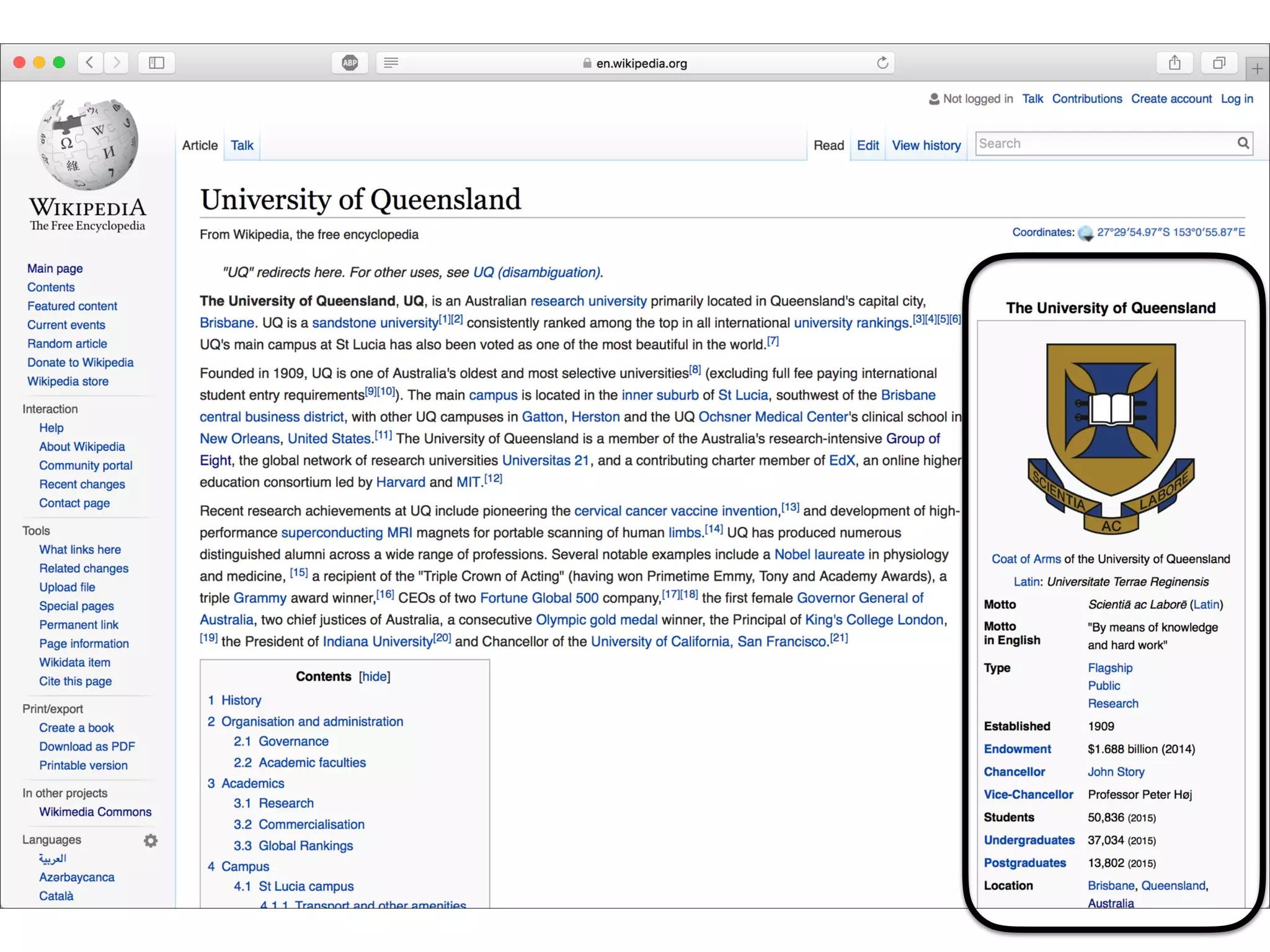Click the coordinates globe icon
This screenshot has height=952, width=1270.
pyautogui.click(x=1085, y=233)
